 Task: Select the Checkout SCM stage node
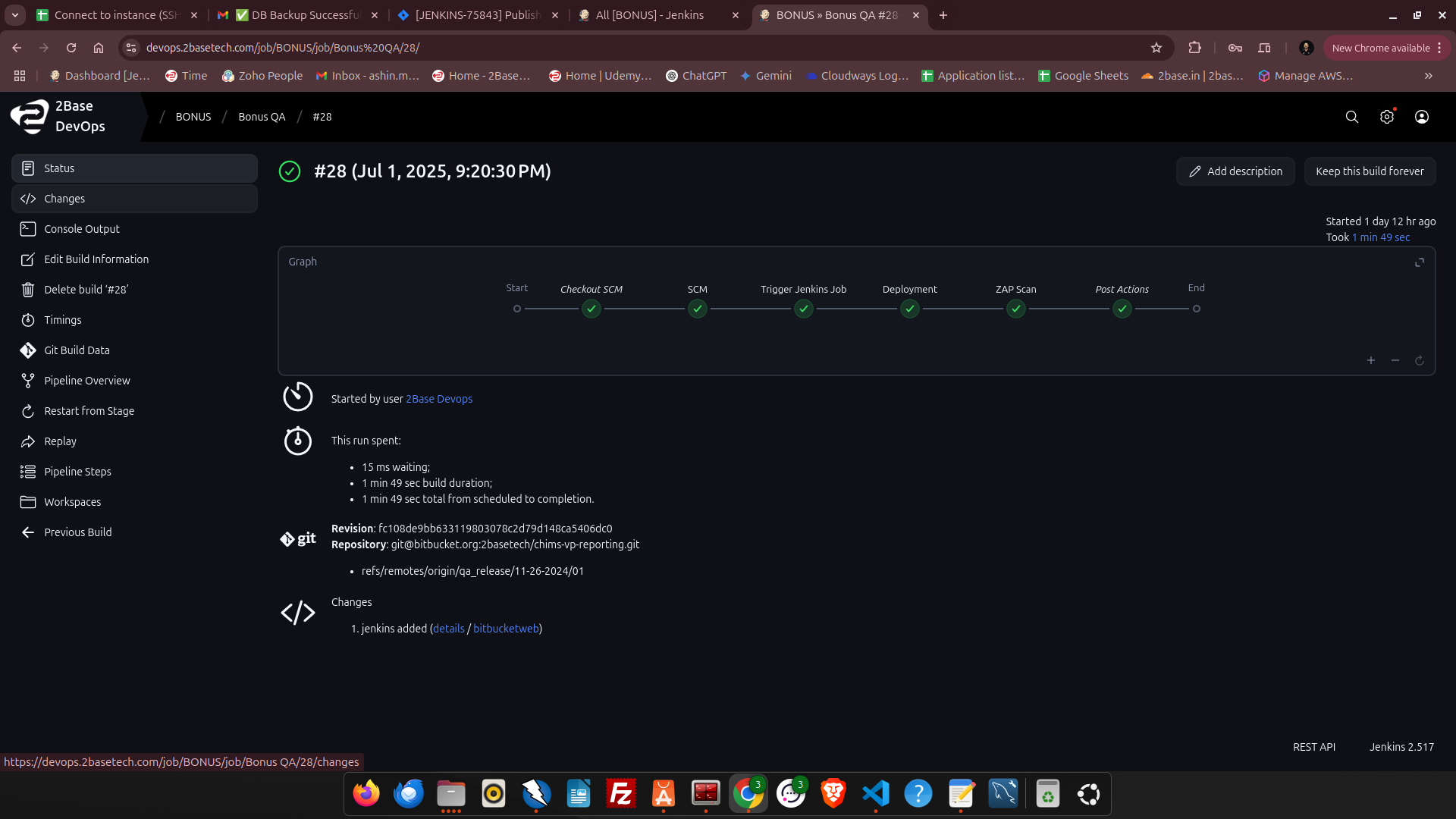(x=591, y=309)
